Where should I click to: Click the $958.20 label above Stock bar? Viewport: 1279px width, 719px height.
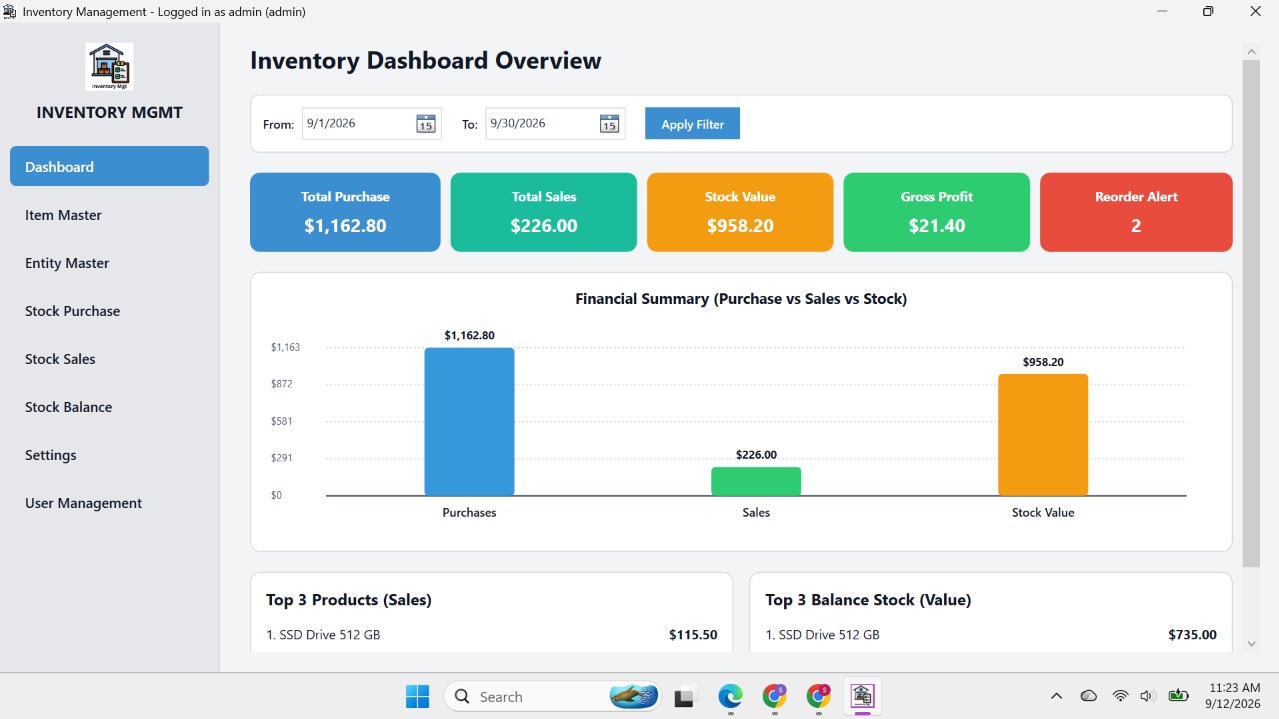point(1043,362)
